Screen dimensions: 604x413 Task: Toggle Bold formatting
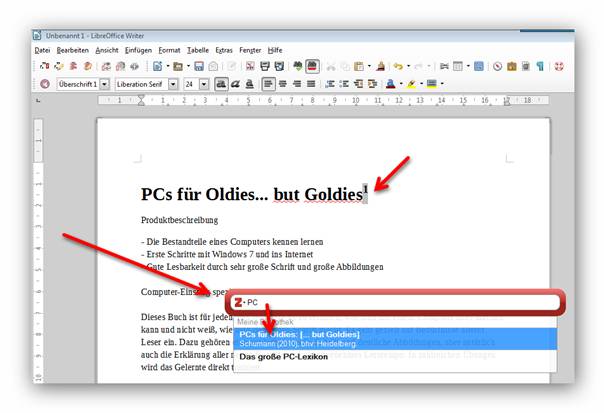tap(221, 84)
